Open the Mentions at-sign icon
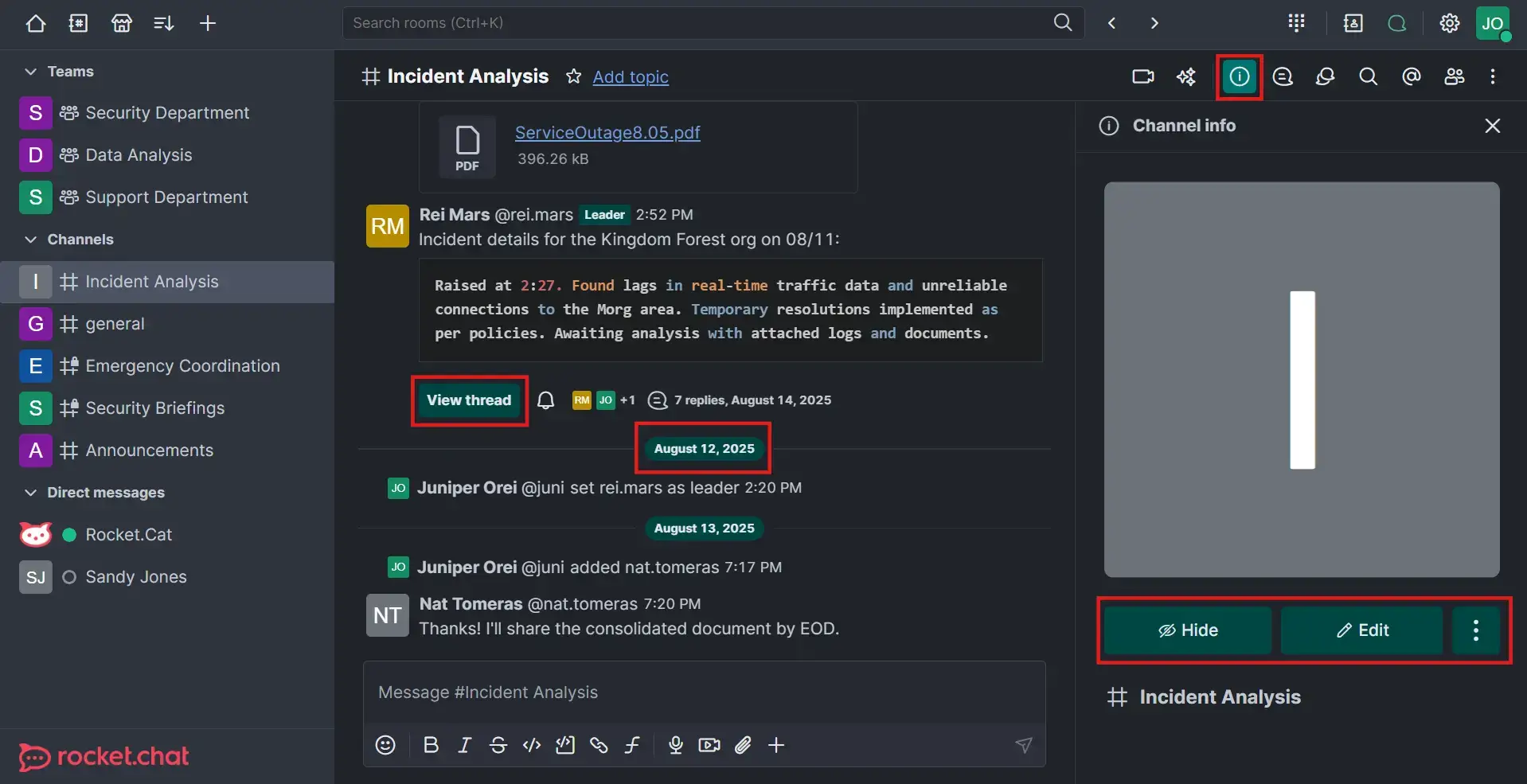 (x=1412, y=76)
